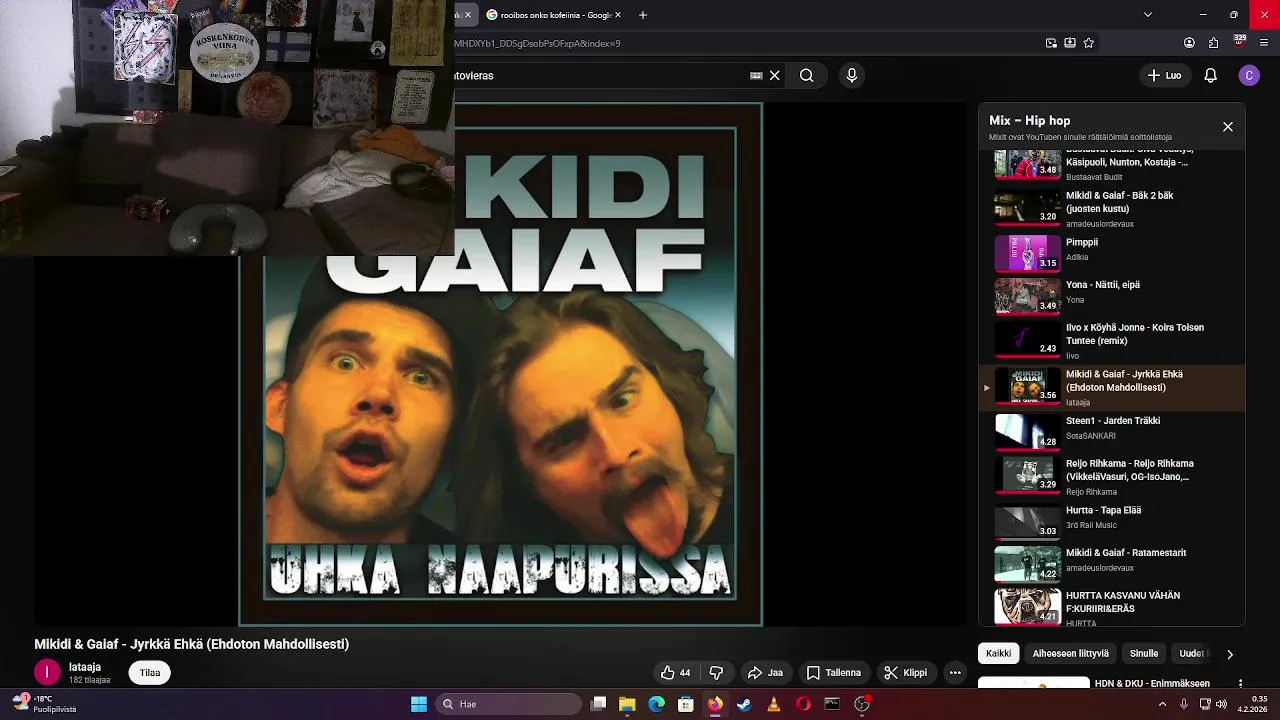
Task: Click the picture-in-picture icon in address bar
Action: coord(1051,43)
